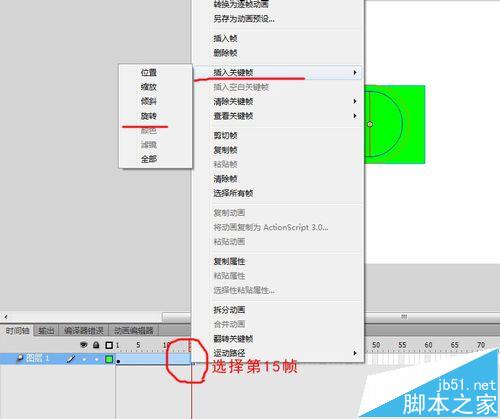Select 位置 in the keyframe submenu
The height and width of the screenshot is (419, 500).
point(149,72)
